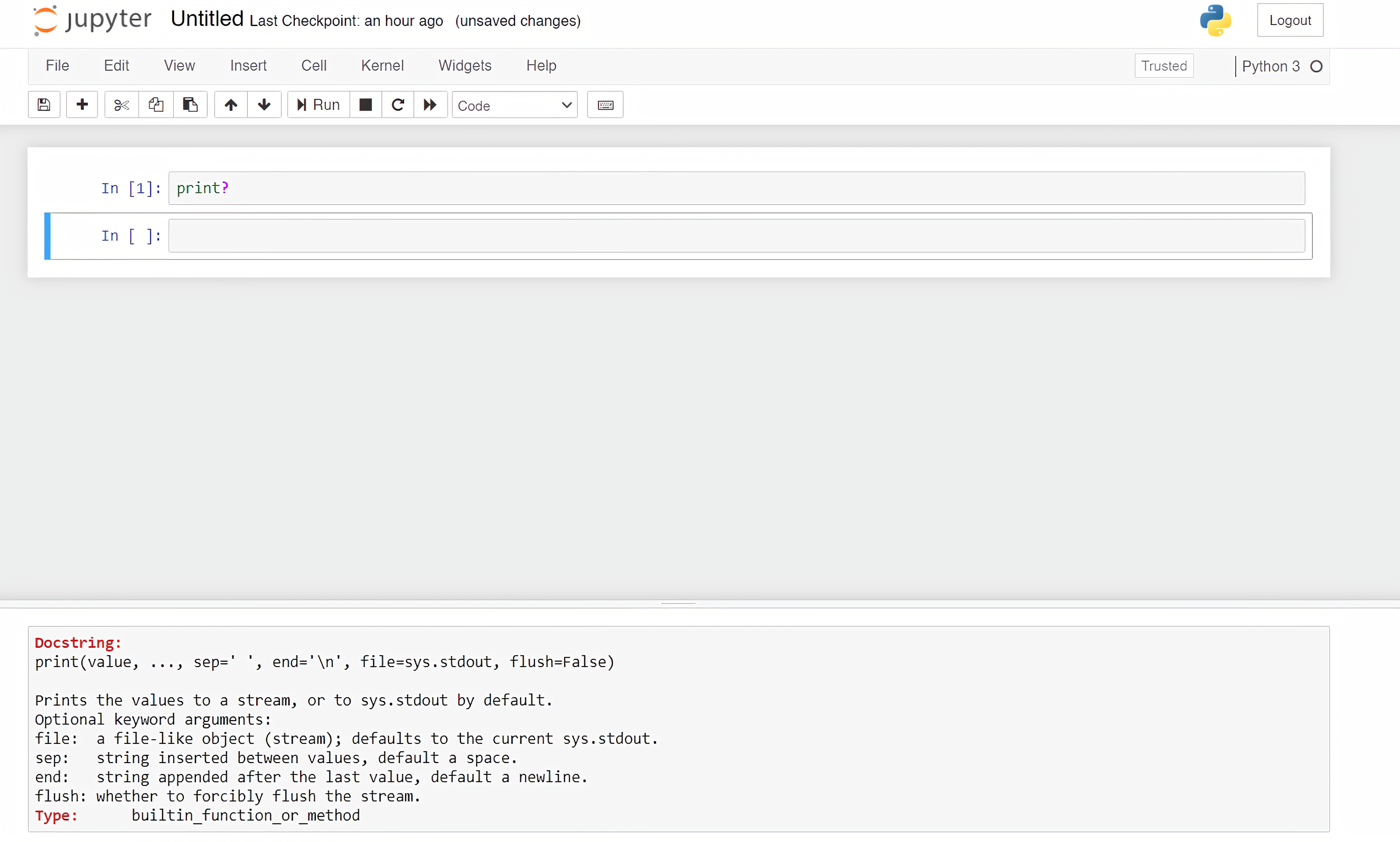
Task: Copy the selected cell
Action: click(156, 105)
